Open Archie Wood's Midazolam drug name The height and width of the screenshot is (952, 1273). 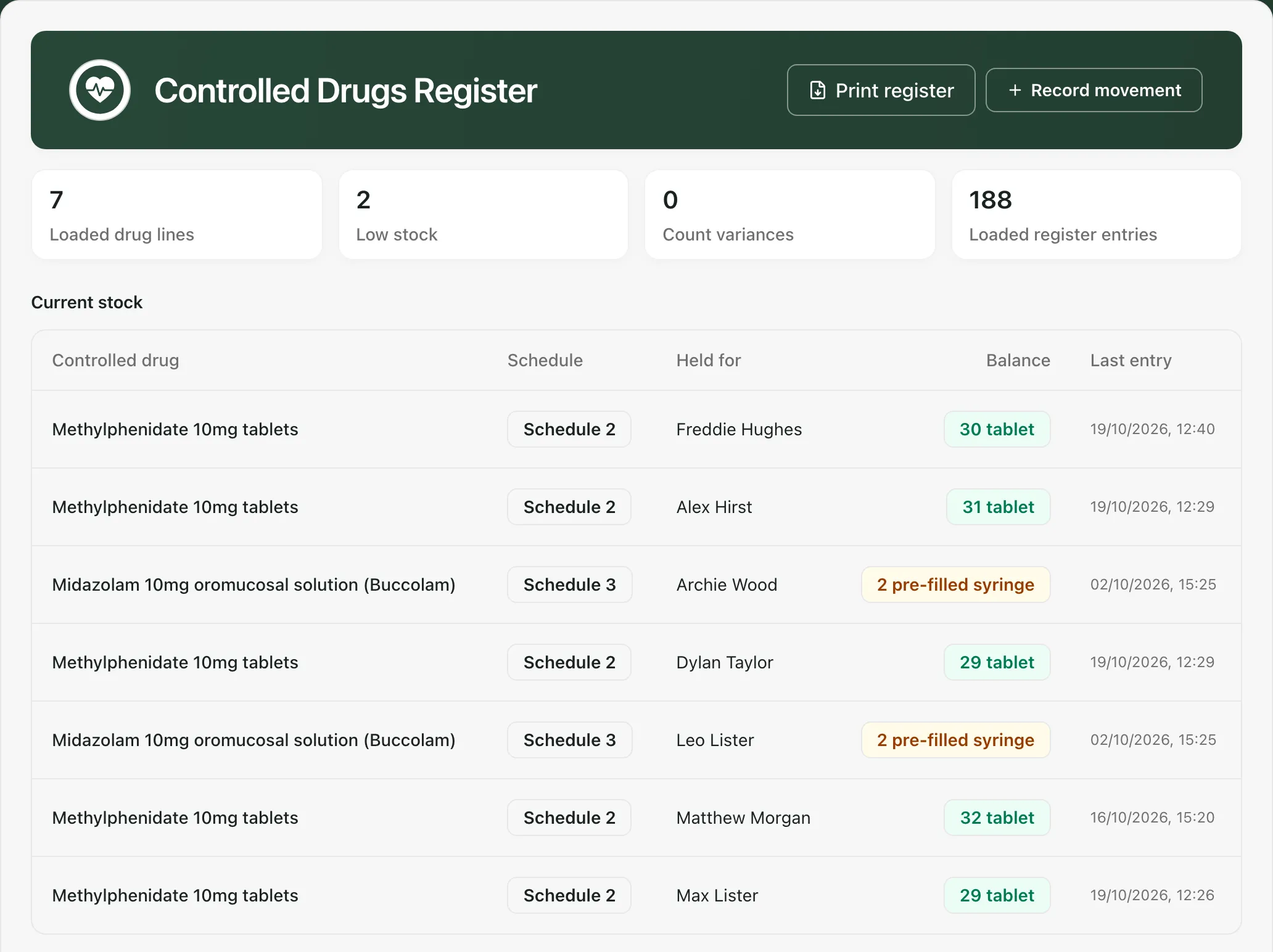(x=253, y=585)
